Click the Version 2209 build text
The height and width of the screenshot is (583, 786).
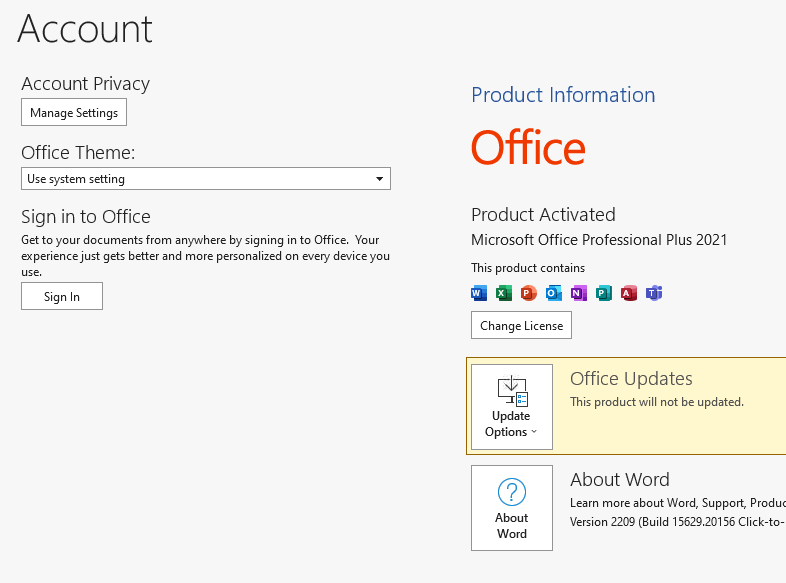point(678,522)
